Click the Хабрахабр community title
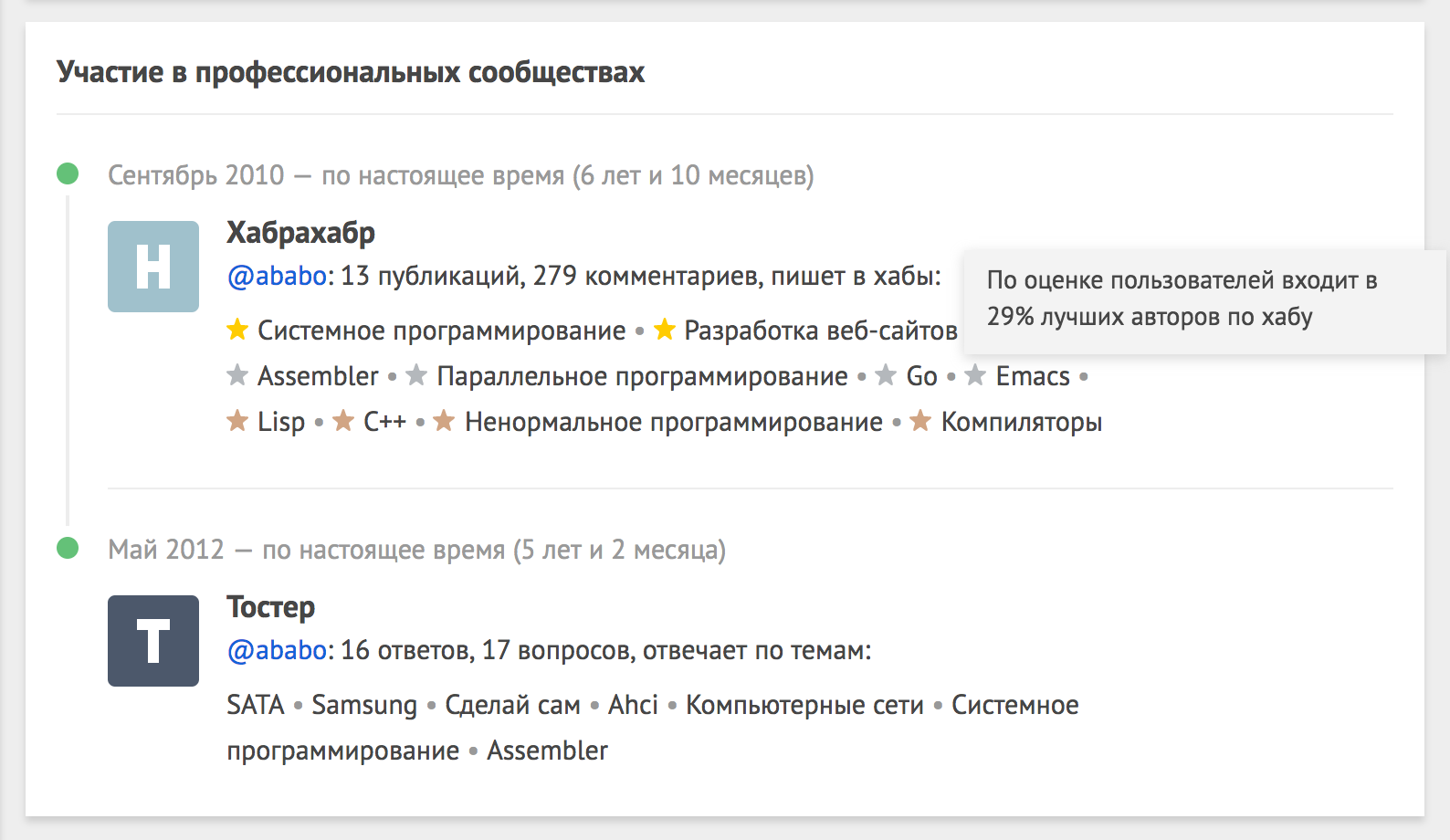 [x=300, y=233]
